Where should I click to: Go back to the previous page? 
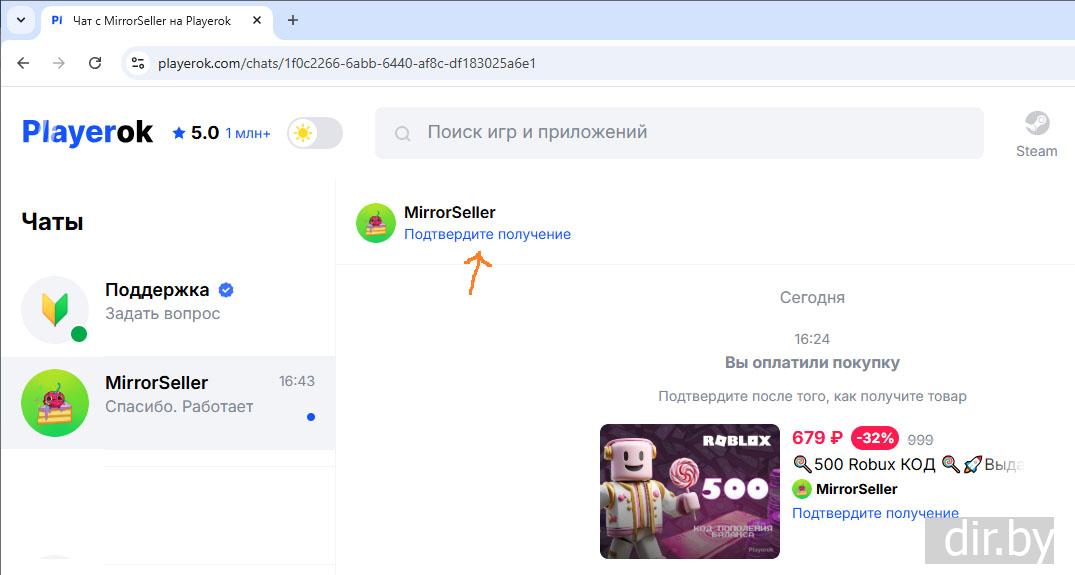click(x=23, y=63)
